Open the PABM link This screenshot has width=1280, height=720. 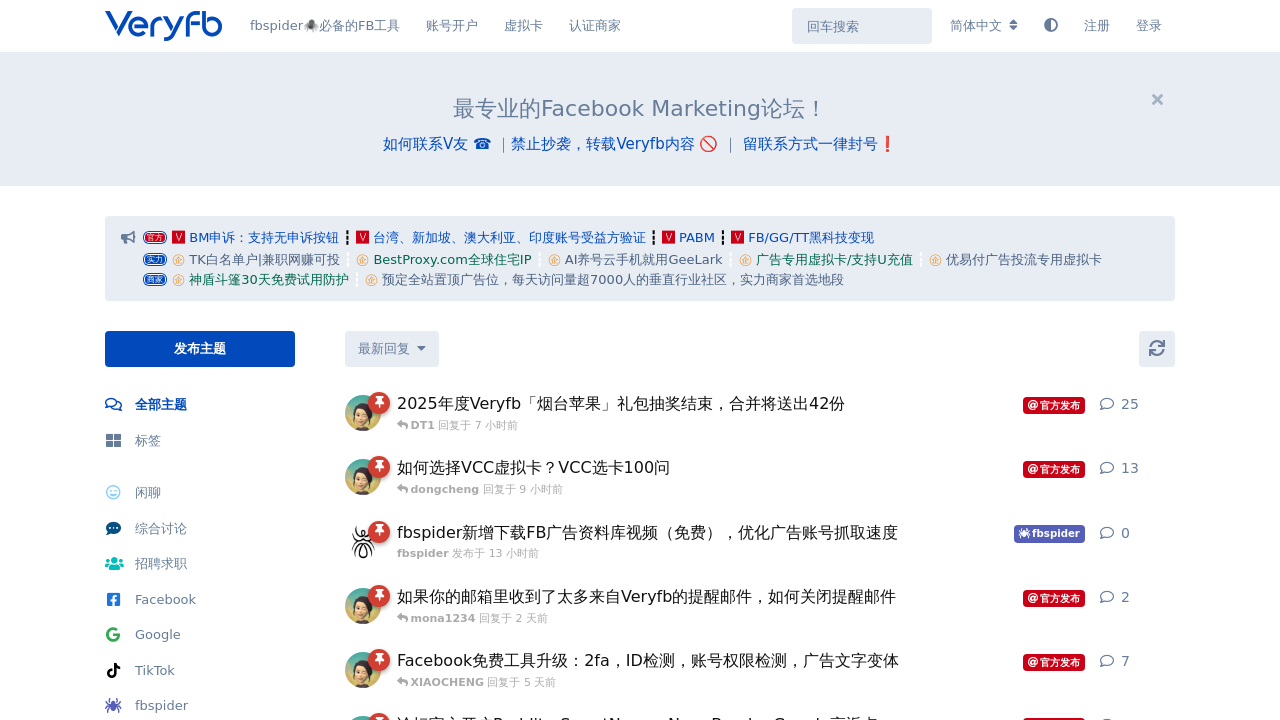tap(697, 238)
